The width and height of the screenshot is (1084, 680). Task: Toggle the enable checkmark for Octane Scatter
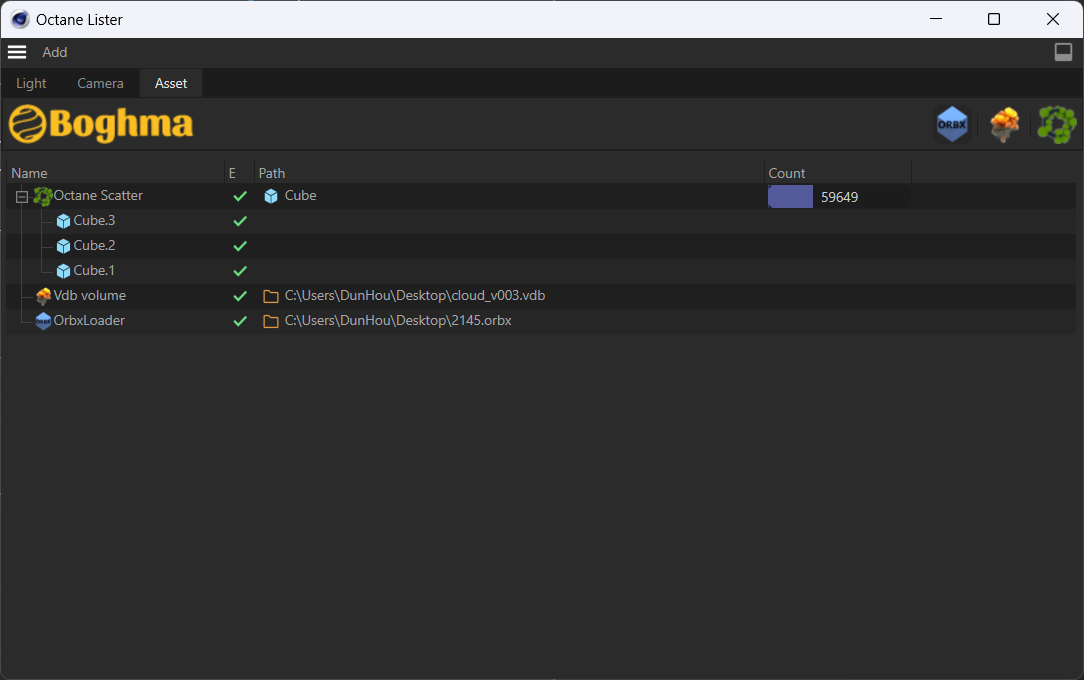coord(240,196)
